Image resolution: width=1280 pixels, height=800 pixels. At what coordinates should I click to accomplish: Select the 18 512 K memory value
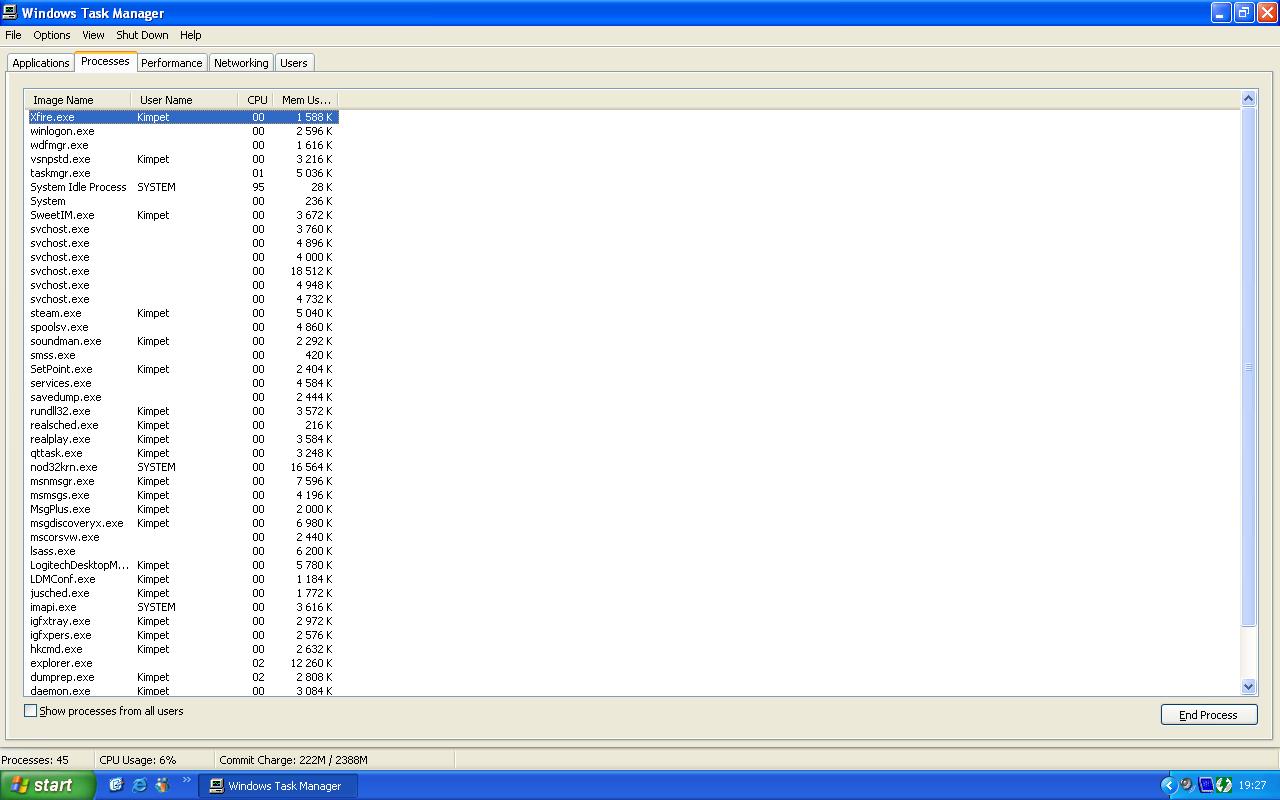pos(312,271)
